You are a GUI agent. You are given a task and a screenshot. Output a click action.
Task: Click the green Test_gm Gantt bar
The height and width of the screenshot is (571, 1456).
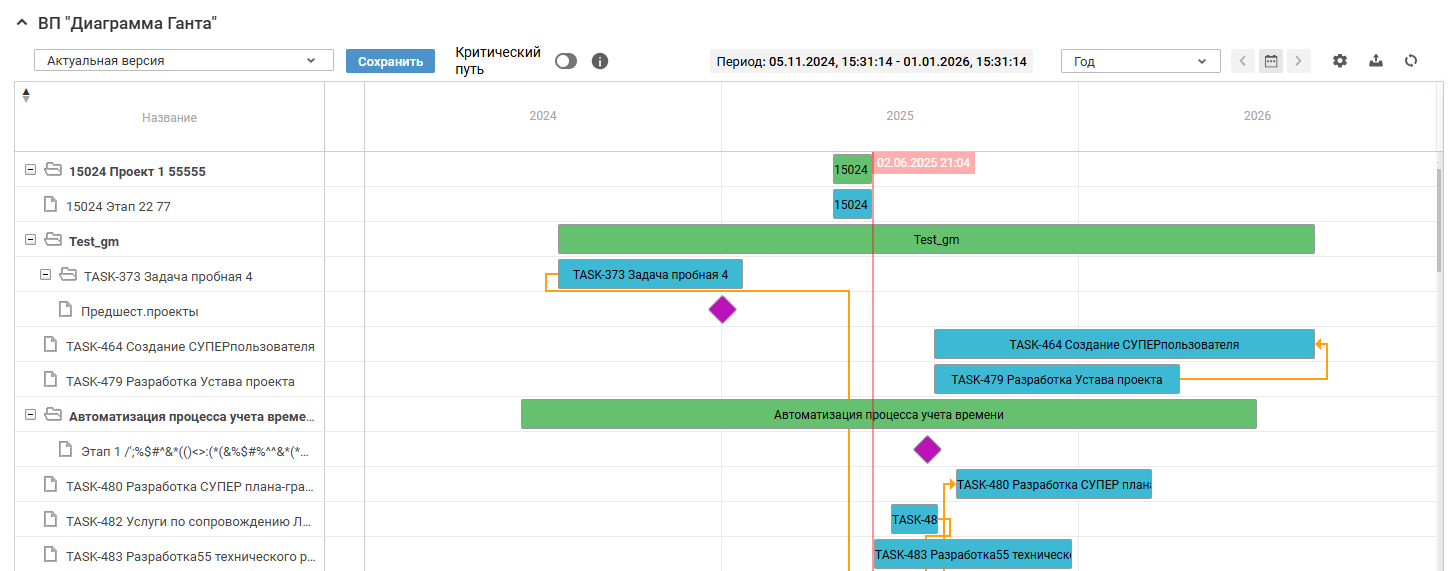click(935, 240)
